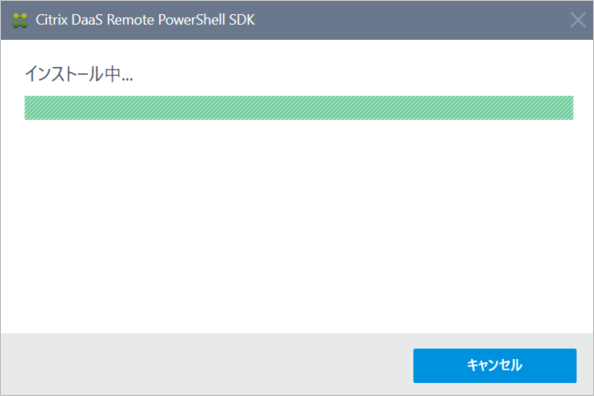Click the ellipsis after インストール中
594x396 pixels.
[x=127, y=79]
